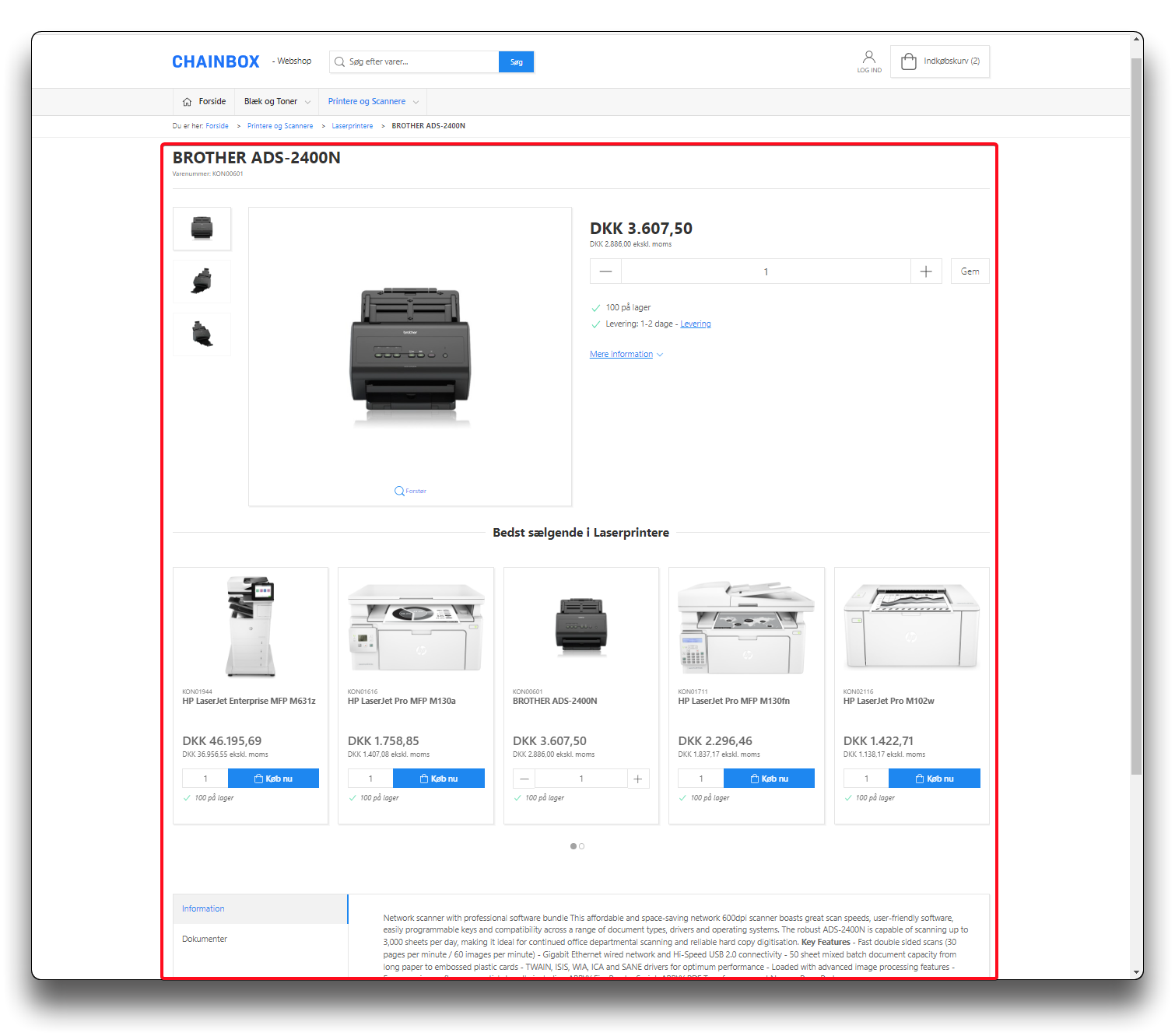Open HP LaserJet Pro M102w image
This screenshot has height=1036, width=1175.
(912, 626)
